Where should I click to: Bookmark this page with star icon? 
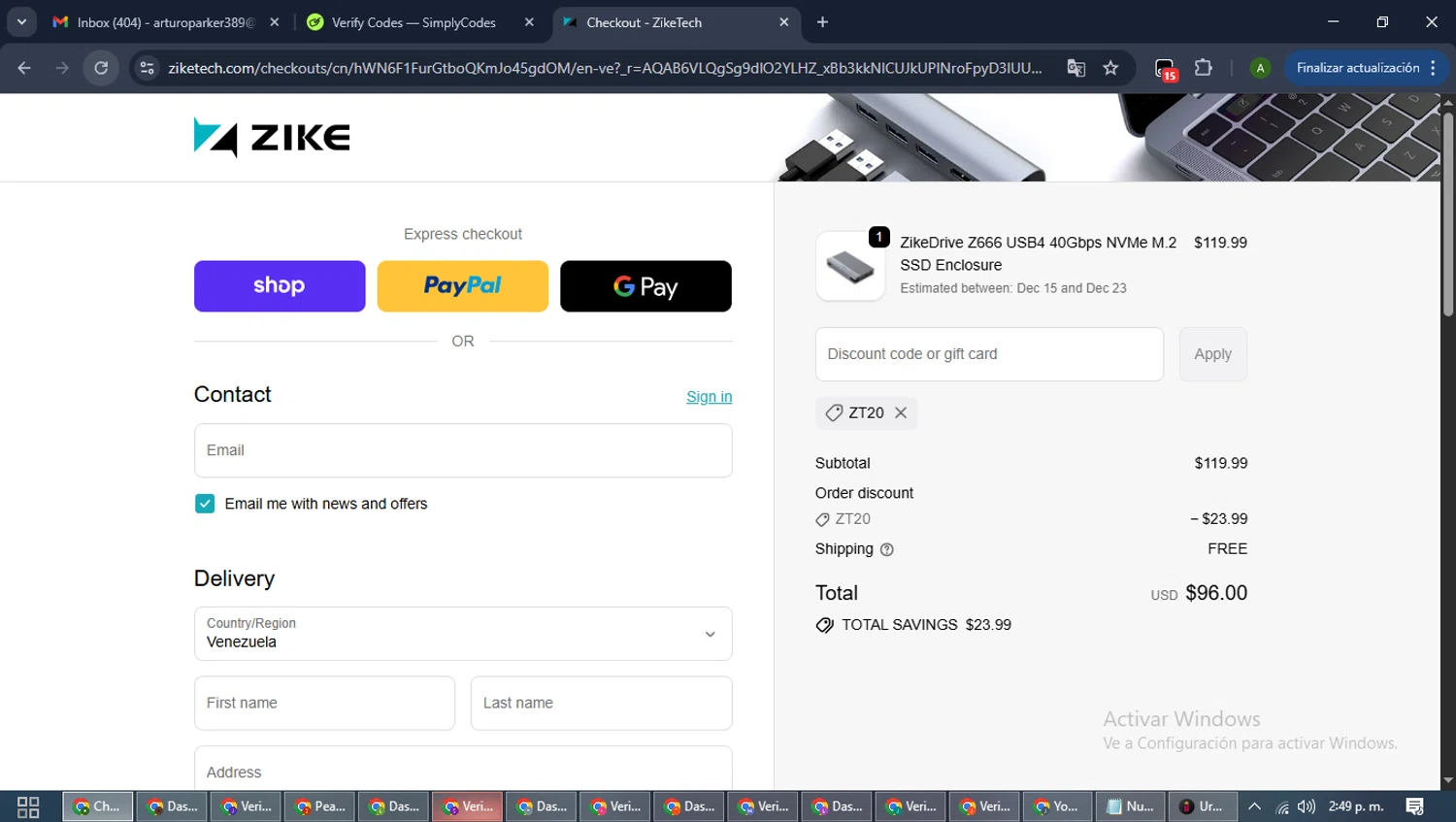pos(1110,68)
